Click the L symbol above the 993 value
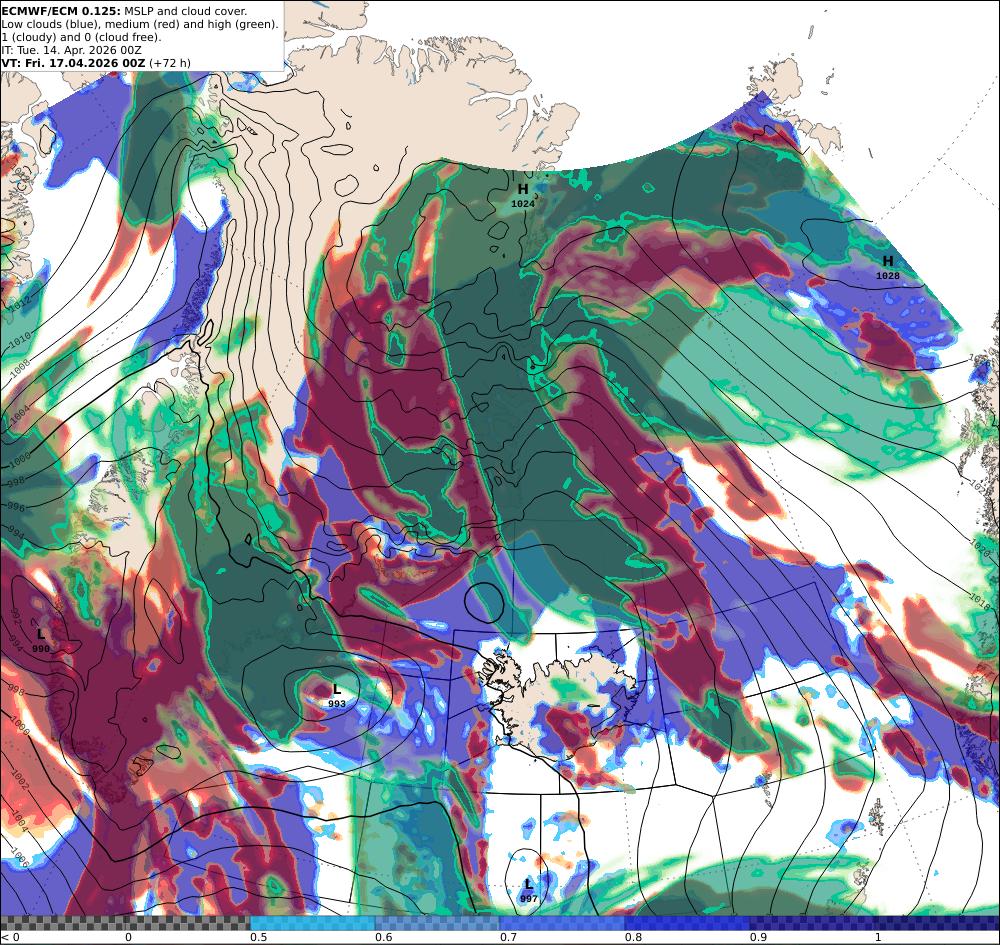1000x945 pixels. pyautogui.click(x=337, y=689)
